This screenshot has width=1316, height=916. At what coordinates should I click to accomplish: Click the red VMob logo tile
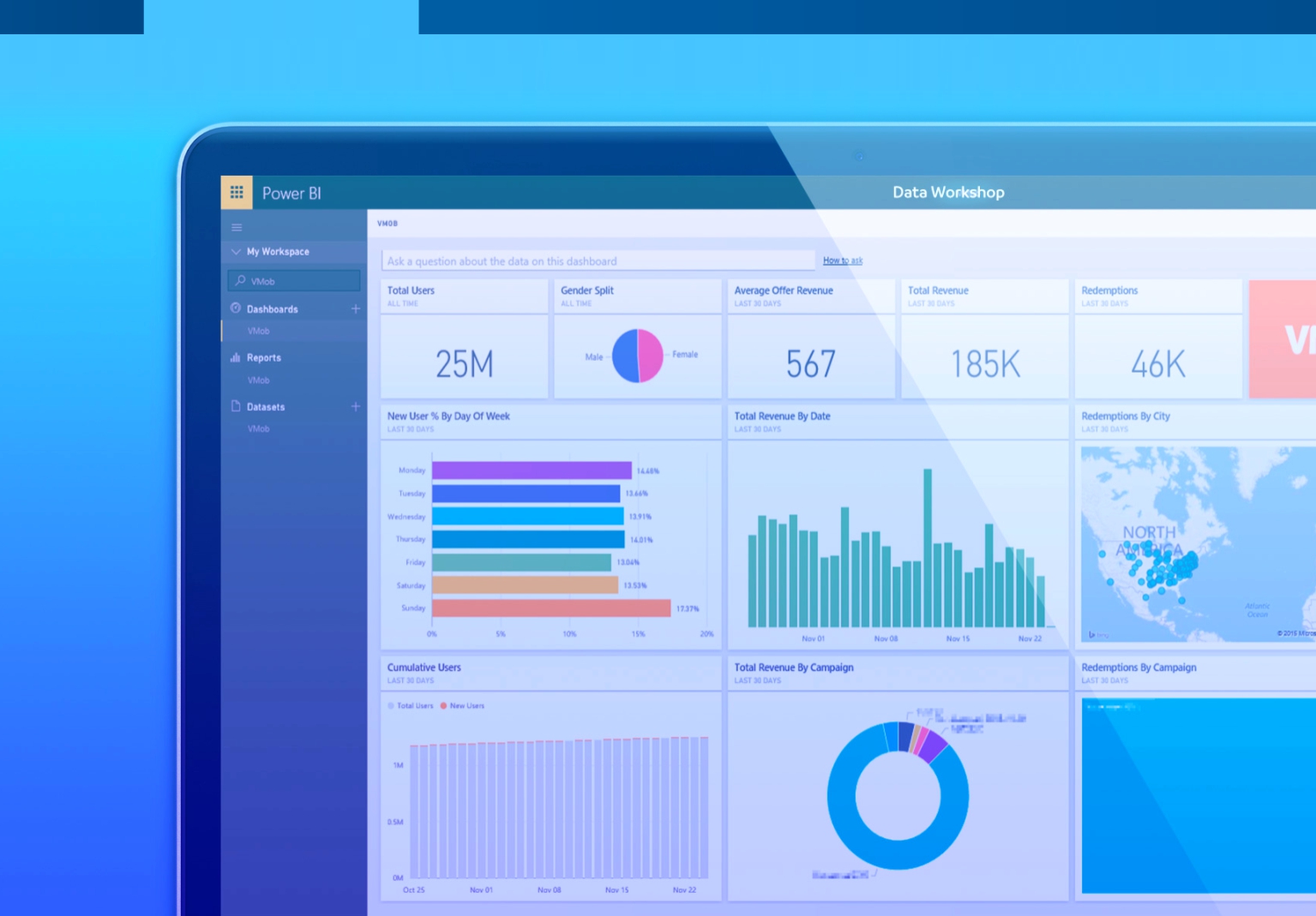click(x=1283, y=338)
